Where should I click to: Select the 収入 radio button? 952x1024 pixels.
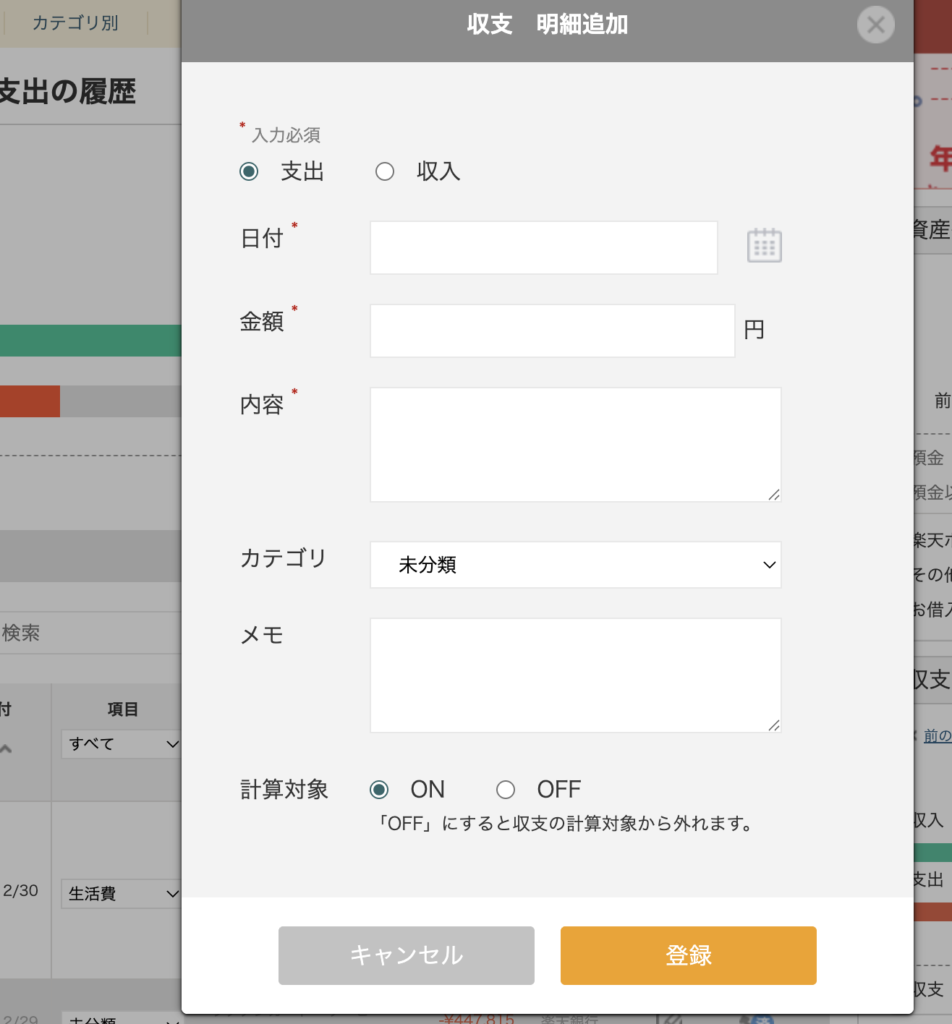tap(385, 172)
